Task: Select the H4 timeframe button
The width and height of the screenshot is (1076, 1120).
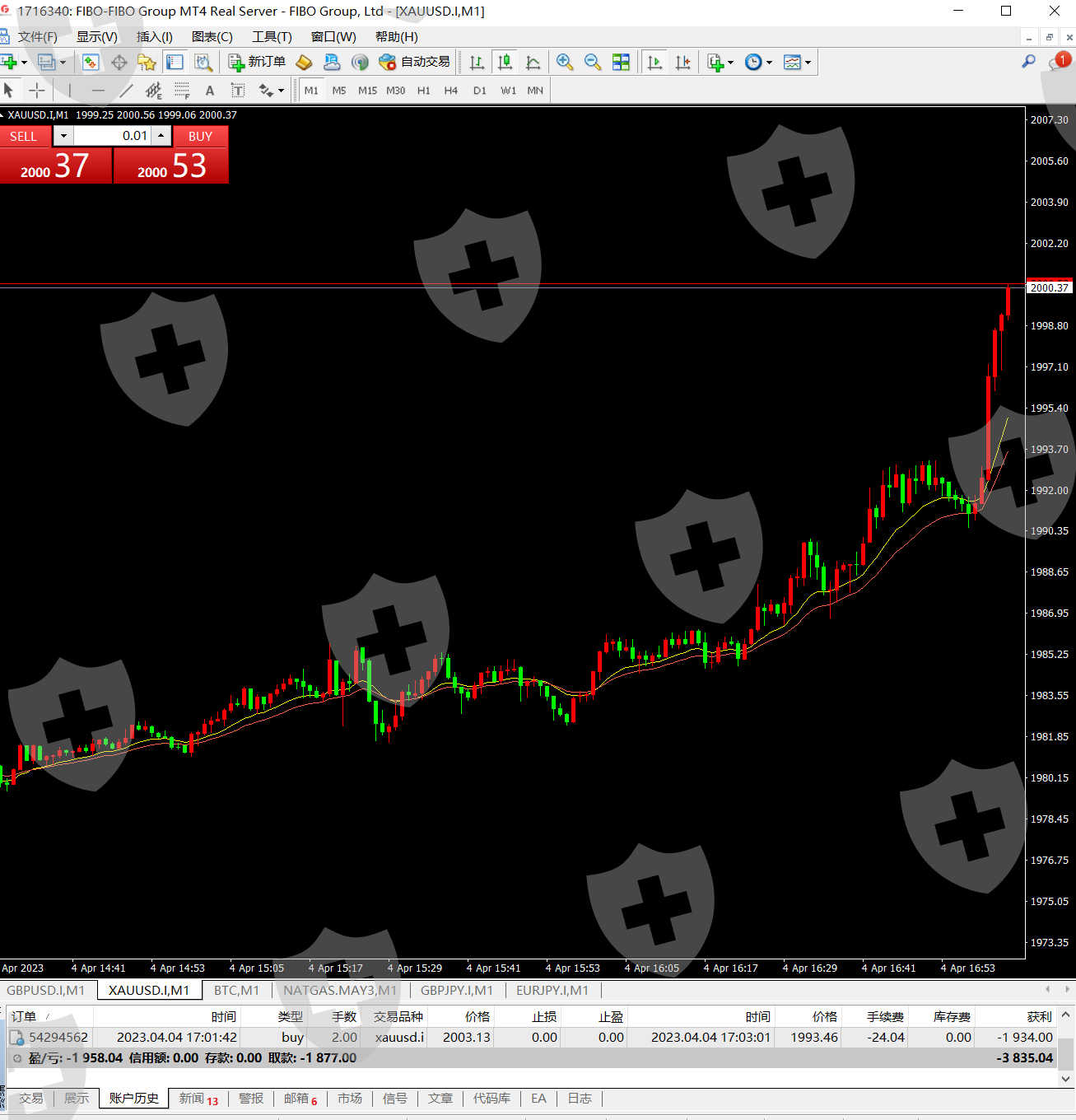Action: pyautogui.click(x=451, y=91)
